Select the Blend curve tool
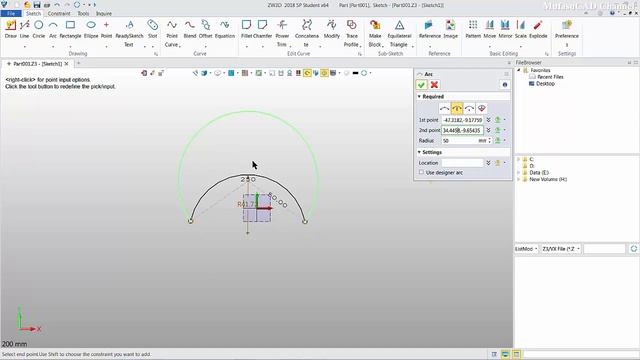 [x=190, y=29]
